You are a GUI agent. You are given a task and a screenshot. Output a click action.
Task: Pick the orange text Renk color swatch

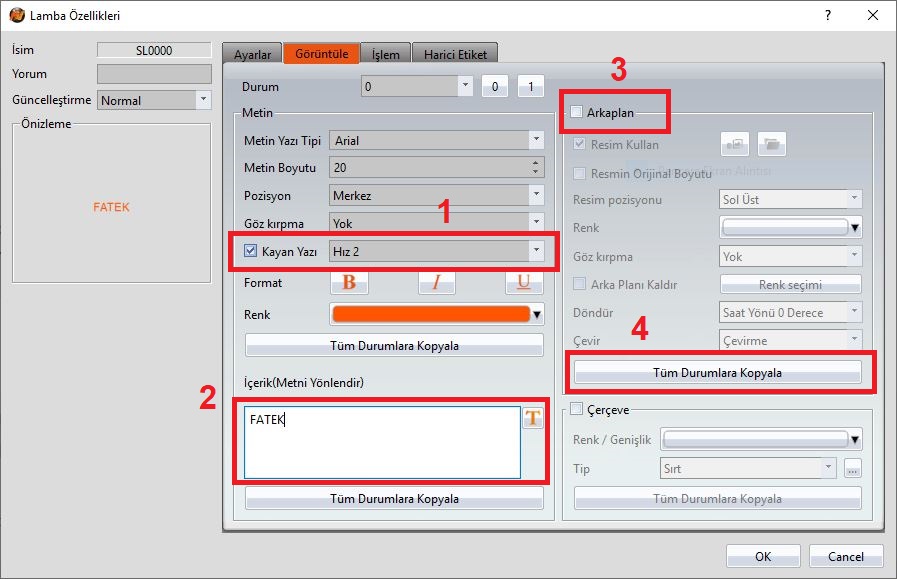click(430, 315)
